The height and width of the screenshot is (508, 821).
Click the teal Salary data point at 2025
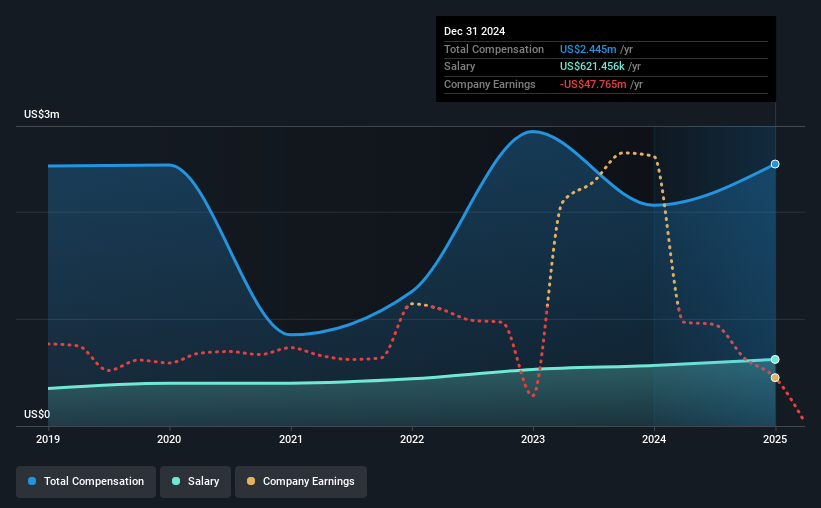(x=775, y=359)
